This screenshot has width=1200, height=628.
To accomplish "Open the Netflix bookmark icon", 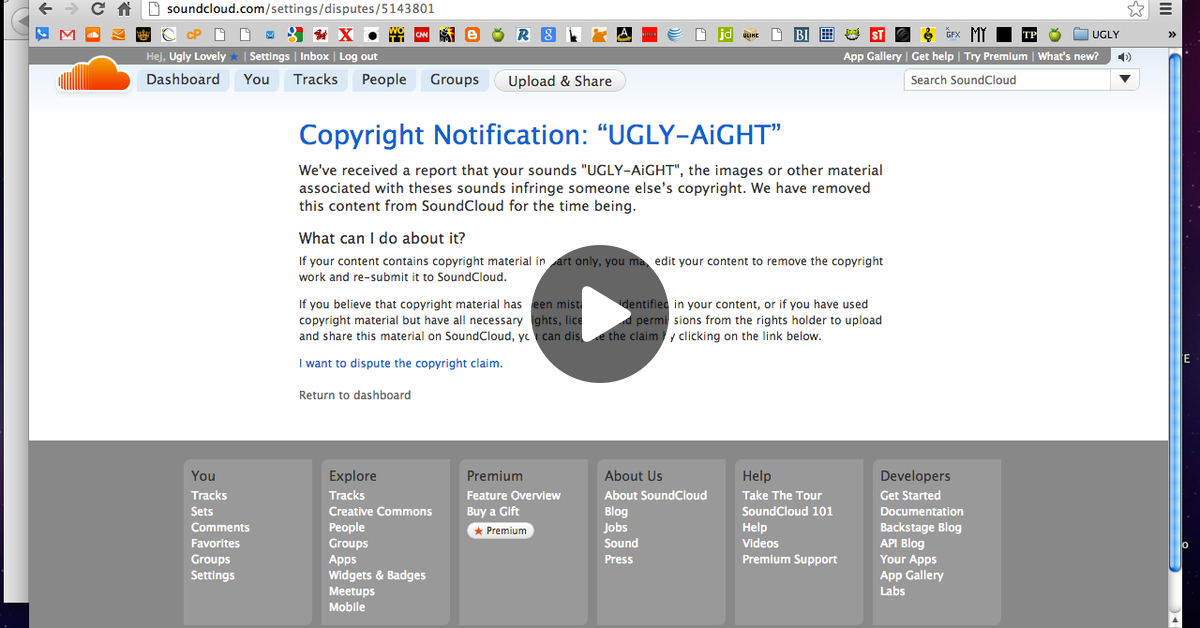I will click(x=649, y=35).
